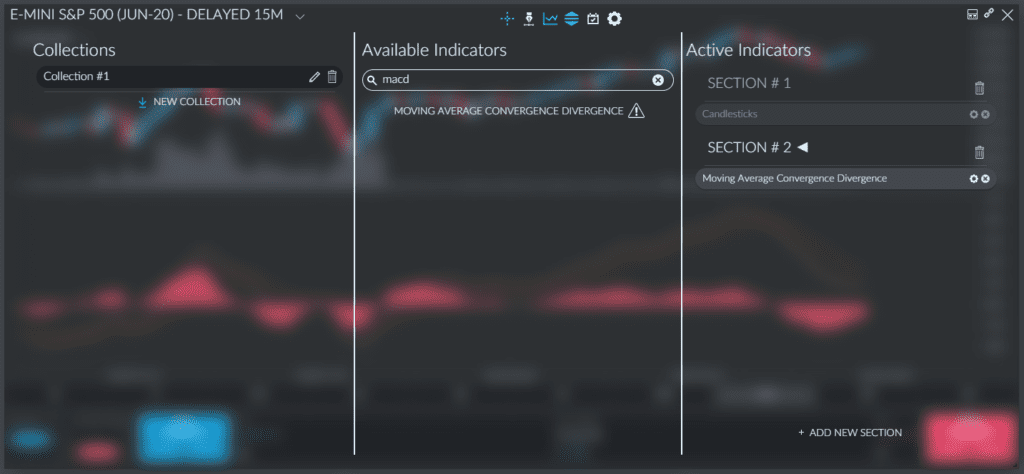Select SECTION # 2 heading
The width and height of the screenshot is (1024, 474).
point(749,148)
